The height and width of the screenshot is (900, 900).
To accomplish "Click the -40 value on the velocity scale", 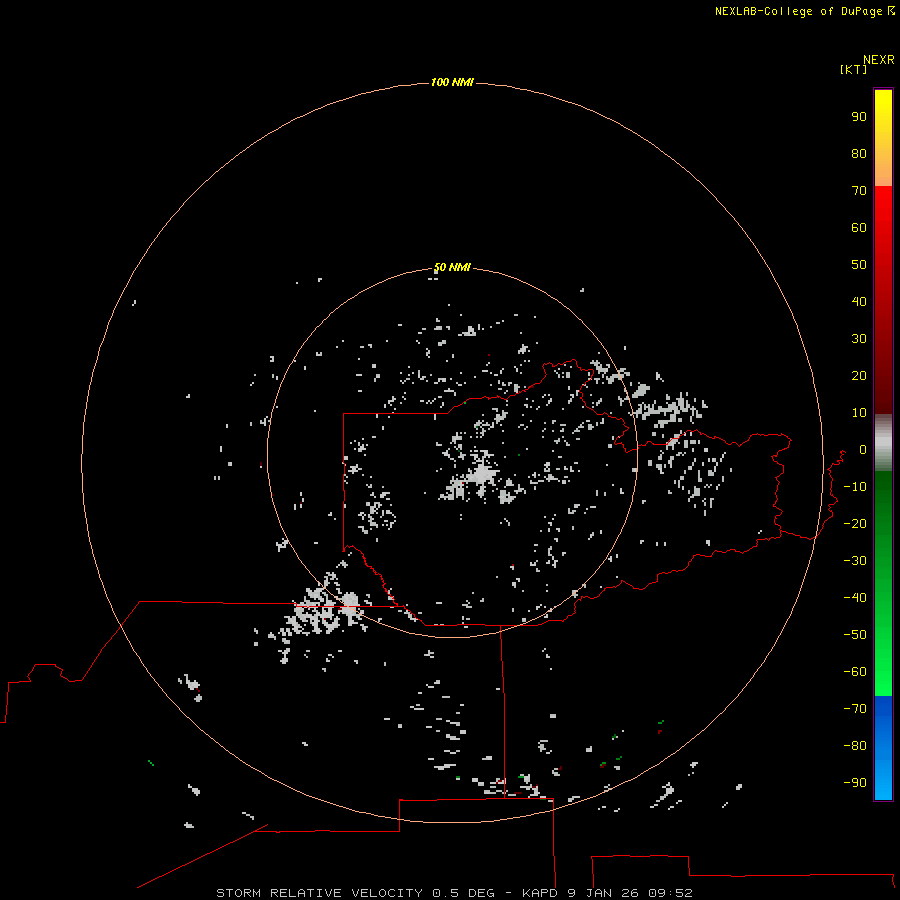I will 855,598.
